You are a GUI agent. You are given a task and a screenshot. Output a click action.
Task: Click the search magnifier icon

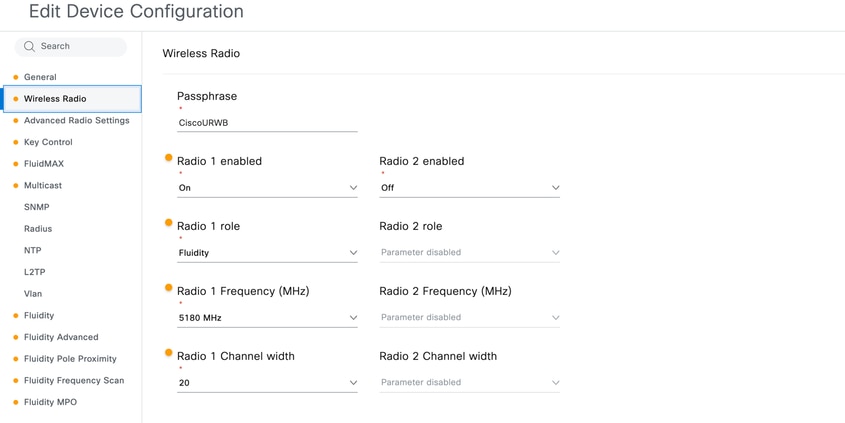coord(30,46)
